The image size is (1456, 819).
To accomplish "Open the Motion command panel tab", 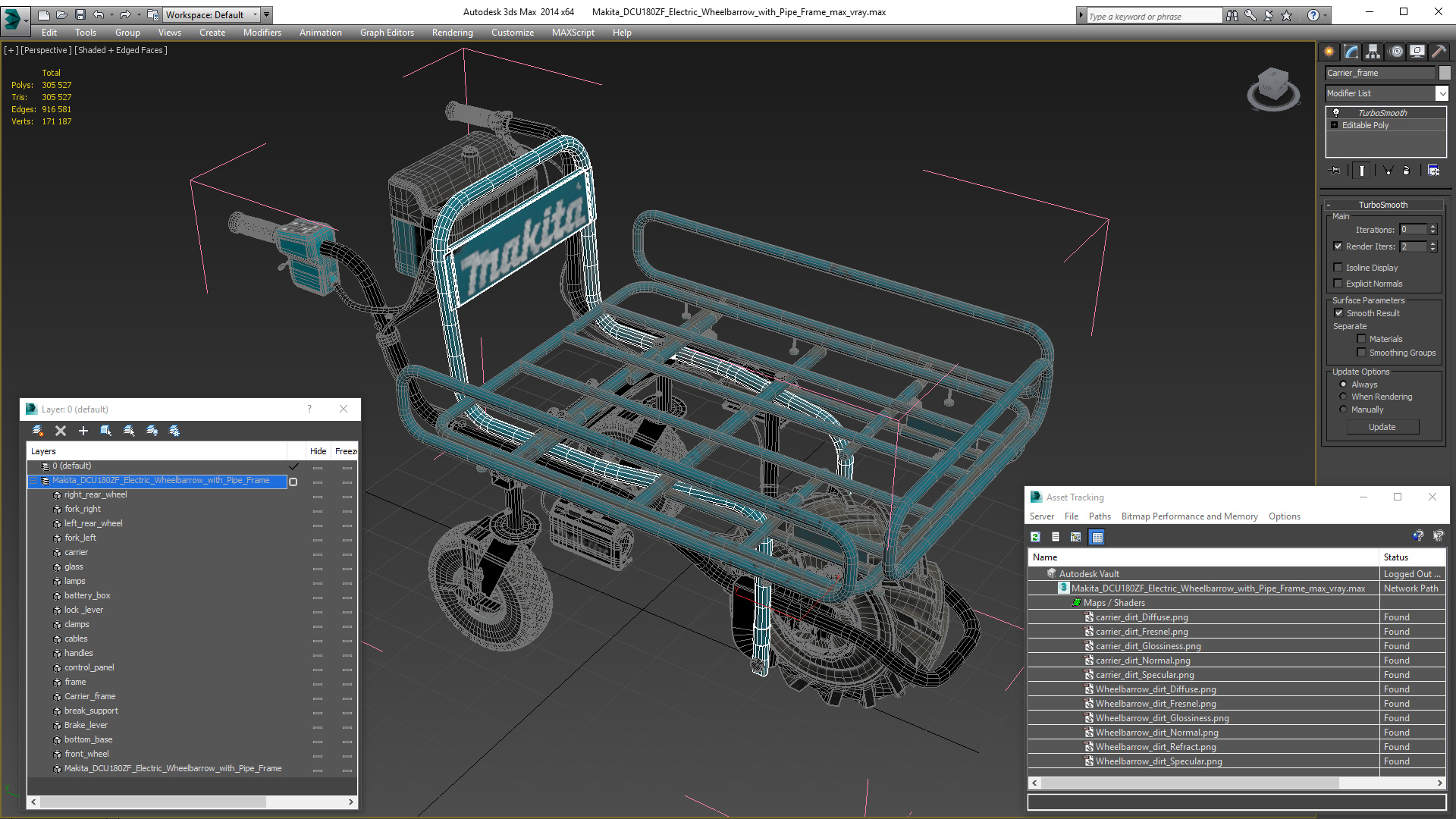I will click(1397, 52).
